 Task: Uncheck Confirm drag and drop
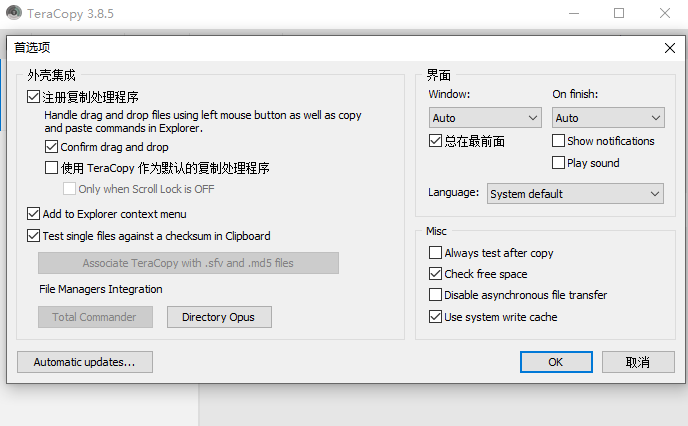51,146
